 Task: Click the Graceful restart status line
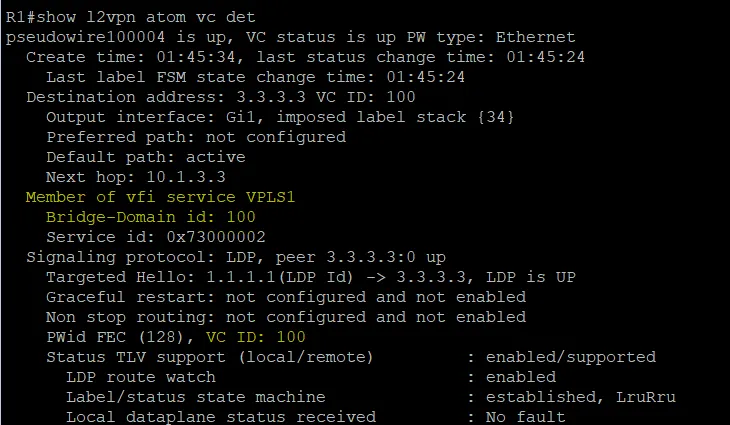[x=286, y=297]
